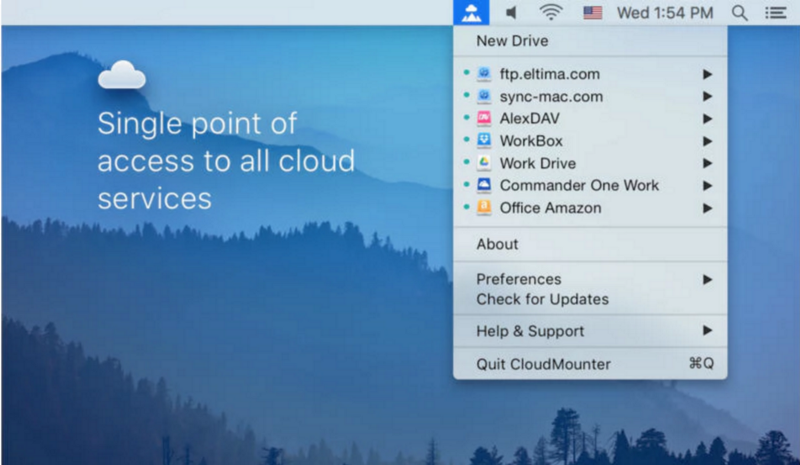Click the Commander One Work OneDrive icon
800x465 pixels.
[x=484, y=185]
